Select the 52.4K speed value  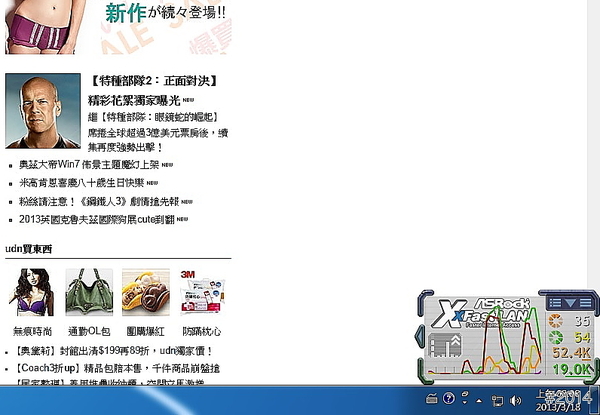pos(572,353)
